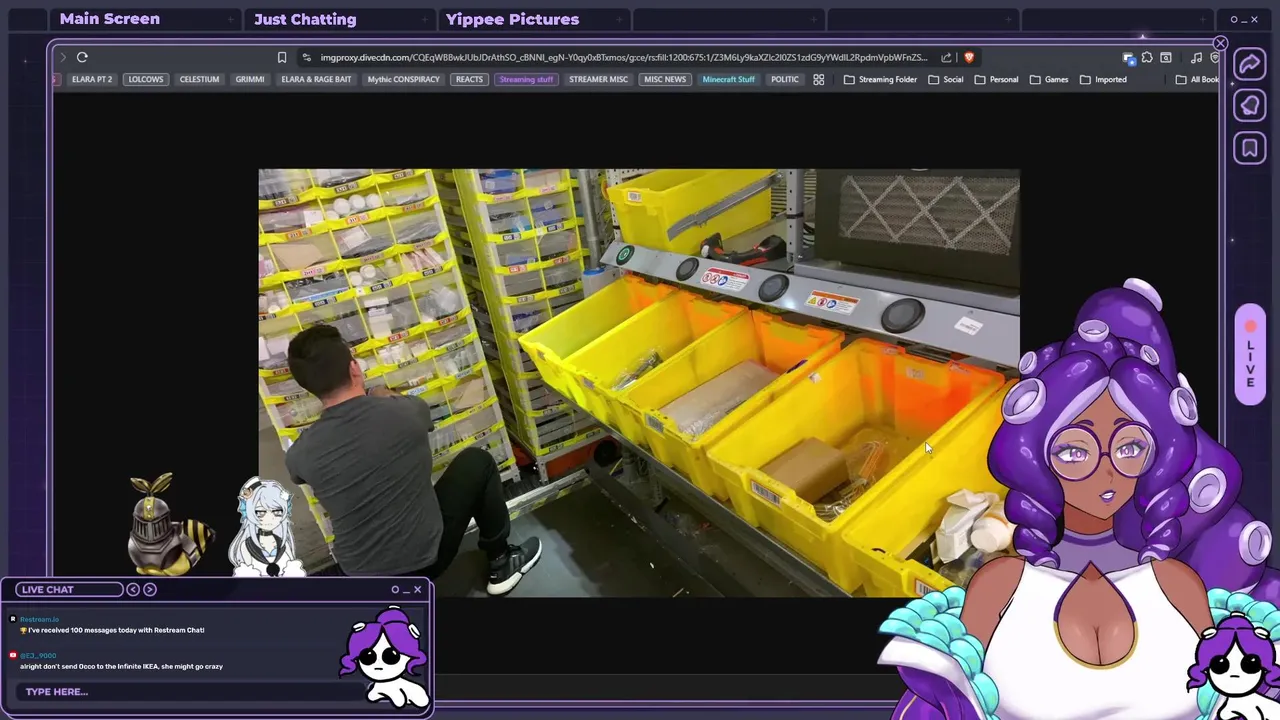
Task: Click the share page icon in address bar
Action: [946, 57]
